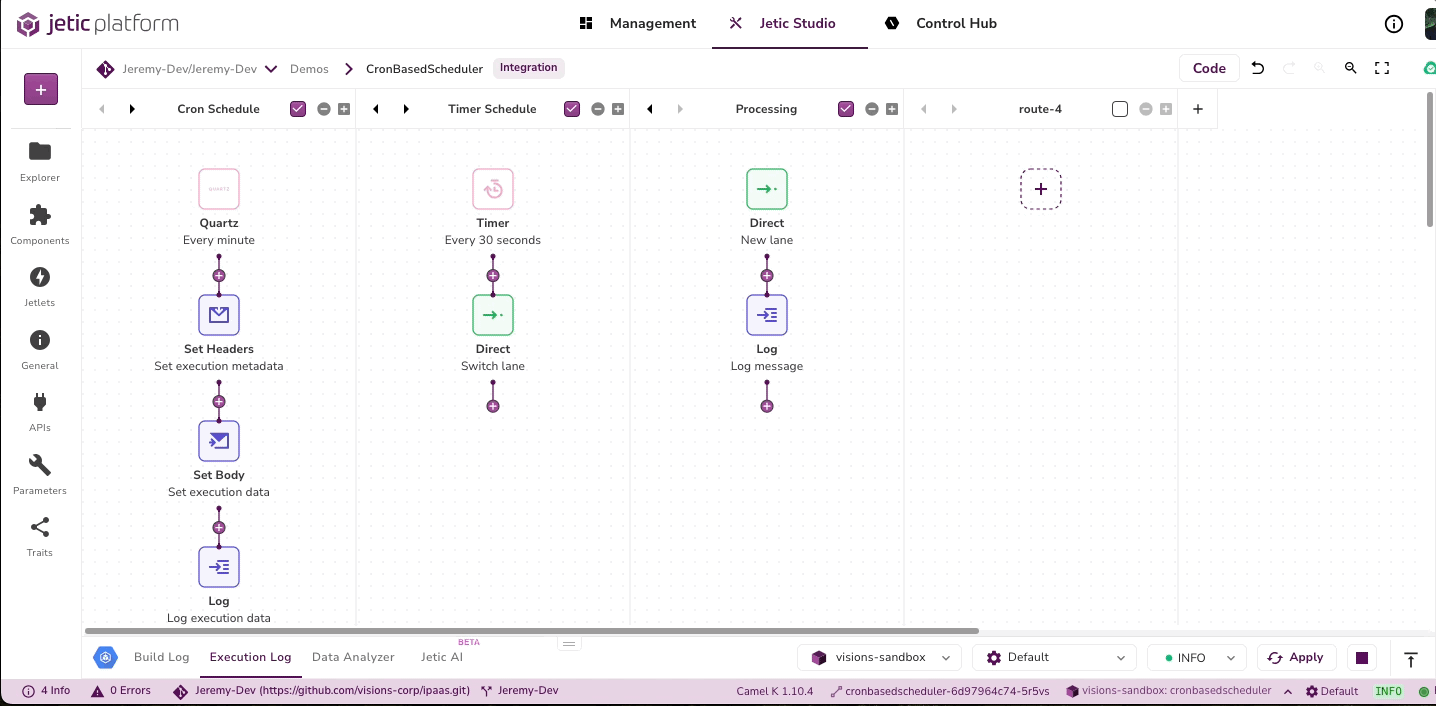Select the Quartz node icon
The image size is (1436, 706).
pyautogui.click(x=219, y=189)
